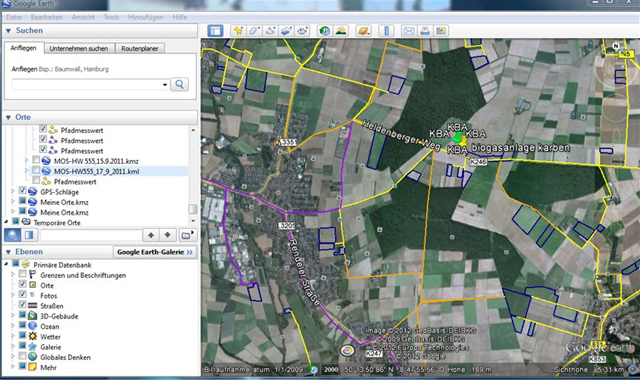640x380 pixels.
Task: Click the biogasanlage karben map label
Action: 520,148
